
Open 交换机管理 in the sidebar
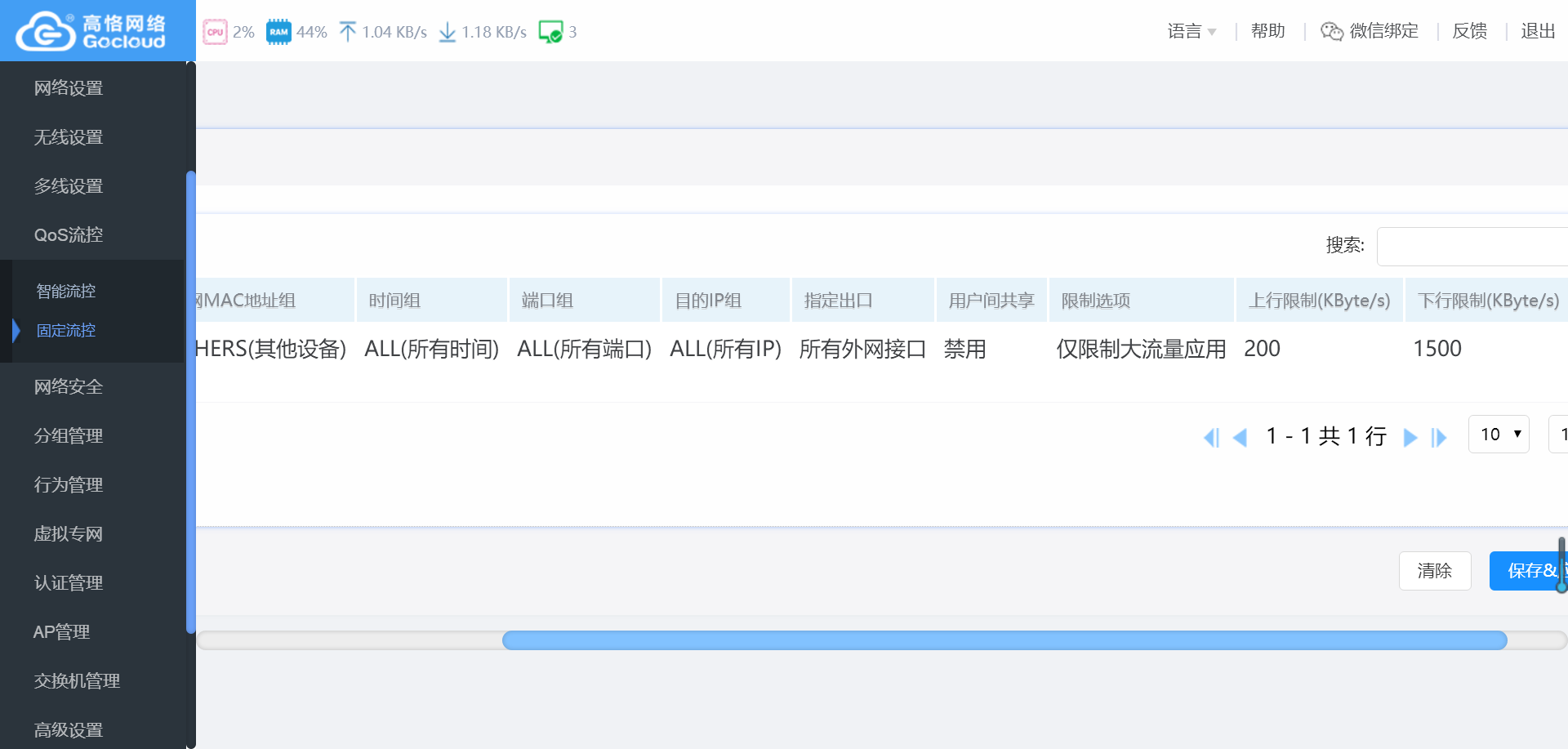click(x=77, y=681)
